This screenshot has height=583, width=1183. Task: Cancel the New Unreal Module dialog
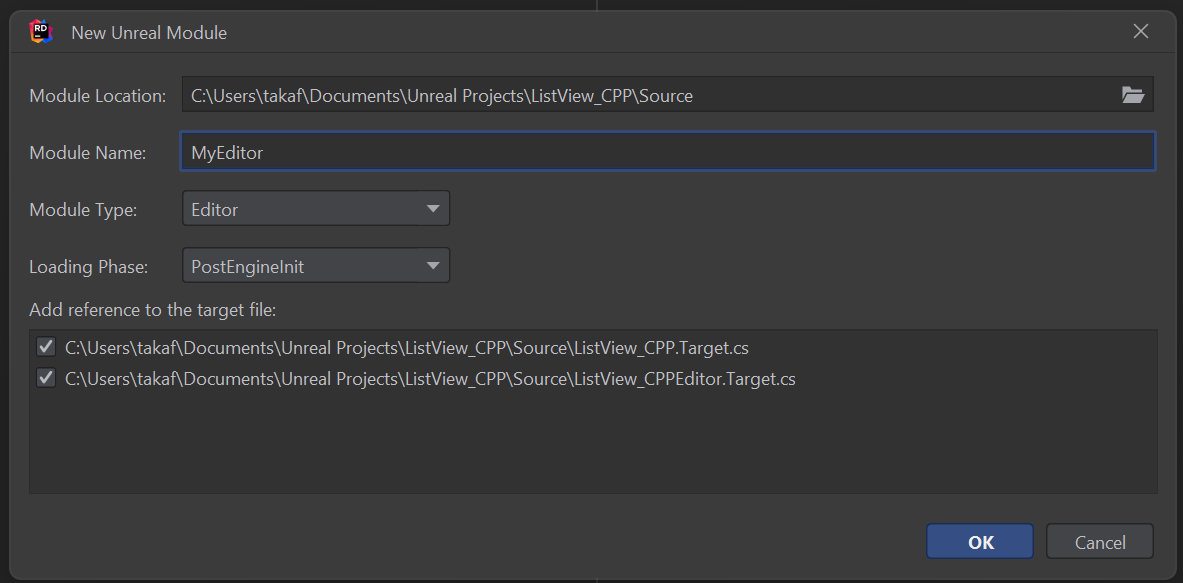[x=1099, y=541]
